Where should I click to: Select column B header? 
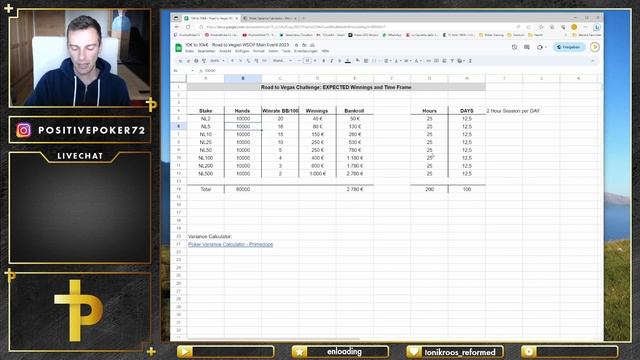(x=243, y=78)
